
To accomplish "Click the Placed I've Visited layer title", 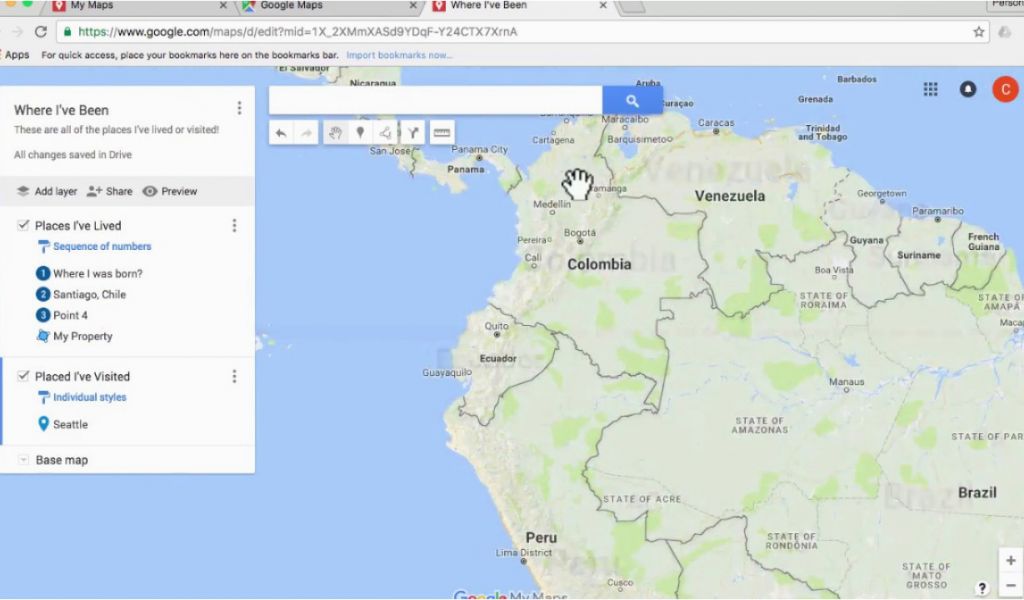I will point(82,377).
